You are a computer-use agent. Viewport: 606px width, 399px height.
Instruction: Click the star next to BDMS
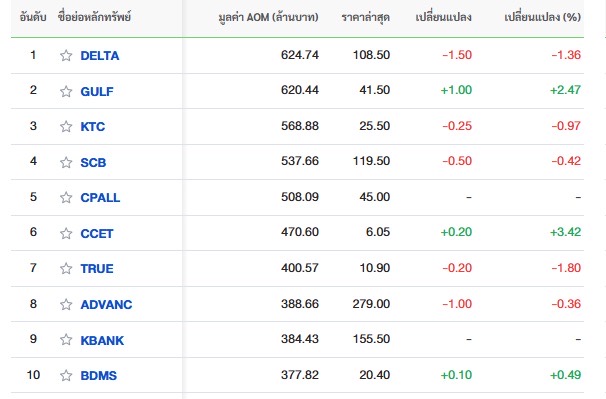66,375
